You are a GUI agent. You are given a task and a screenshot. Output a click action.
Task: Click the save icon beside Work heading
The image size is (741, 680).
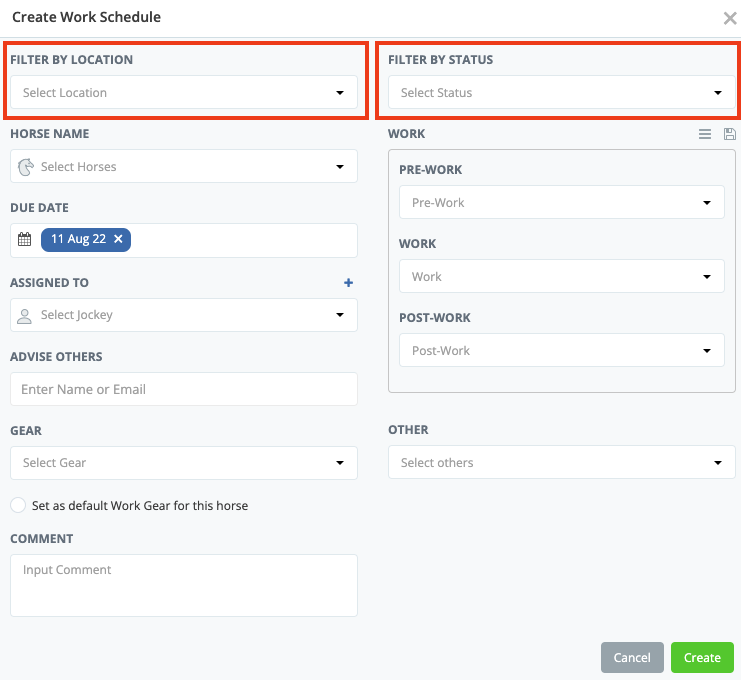(729, 134)
